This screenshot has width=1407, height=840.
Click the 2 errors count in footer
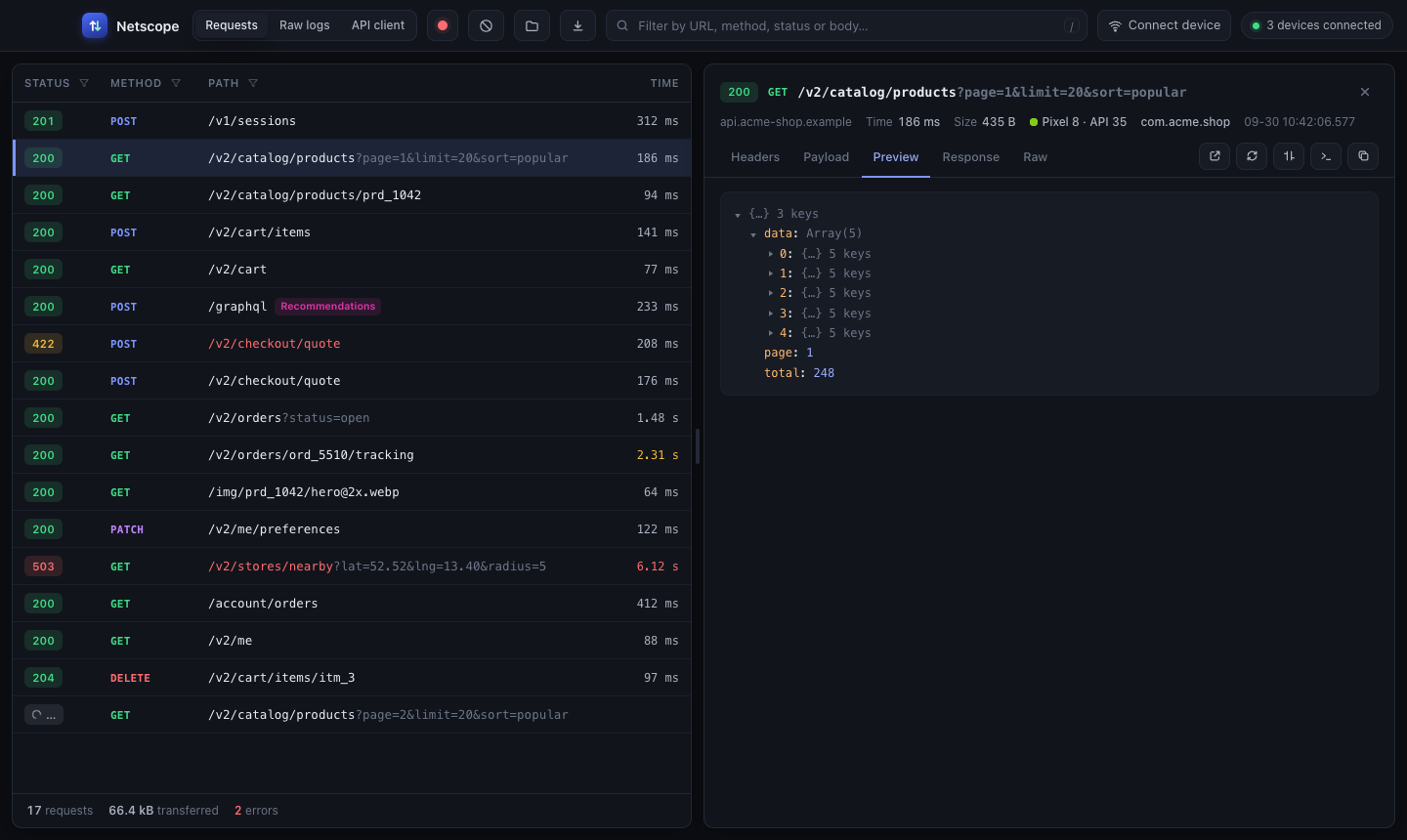point(256,811)
